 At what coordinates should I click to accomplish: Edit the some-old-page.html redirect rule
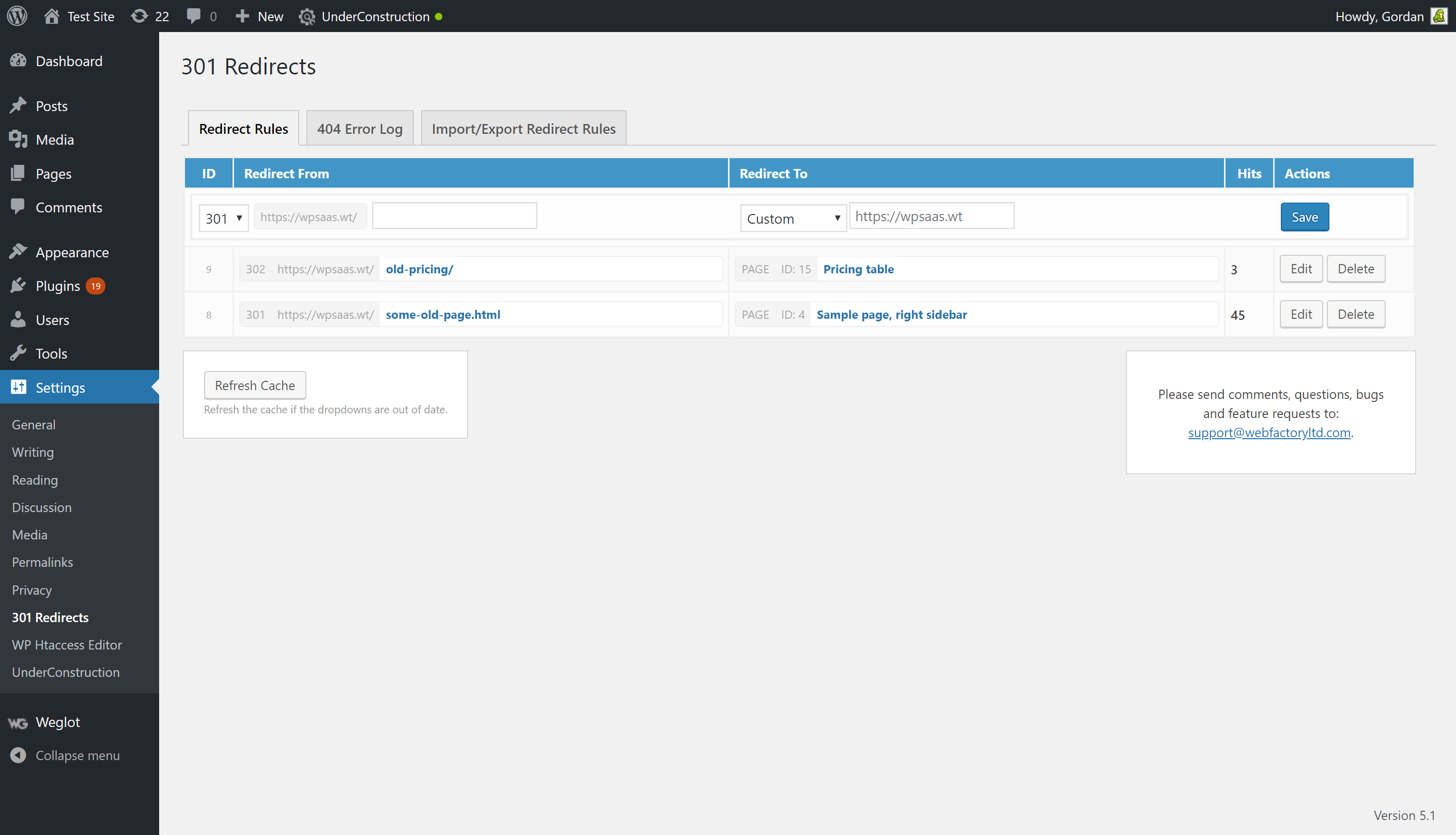[x=1300, y=314]
